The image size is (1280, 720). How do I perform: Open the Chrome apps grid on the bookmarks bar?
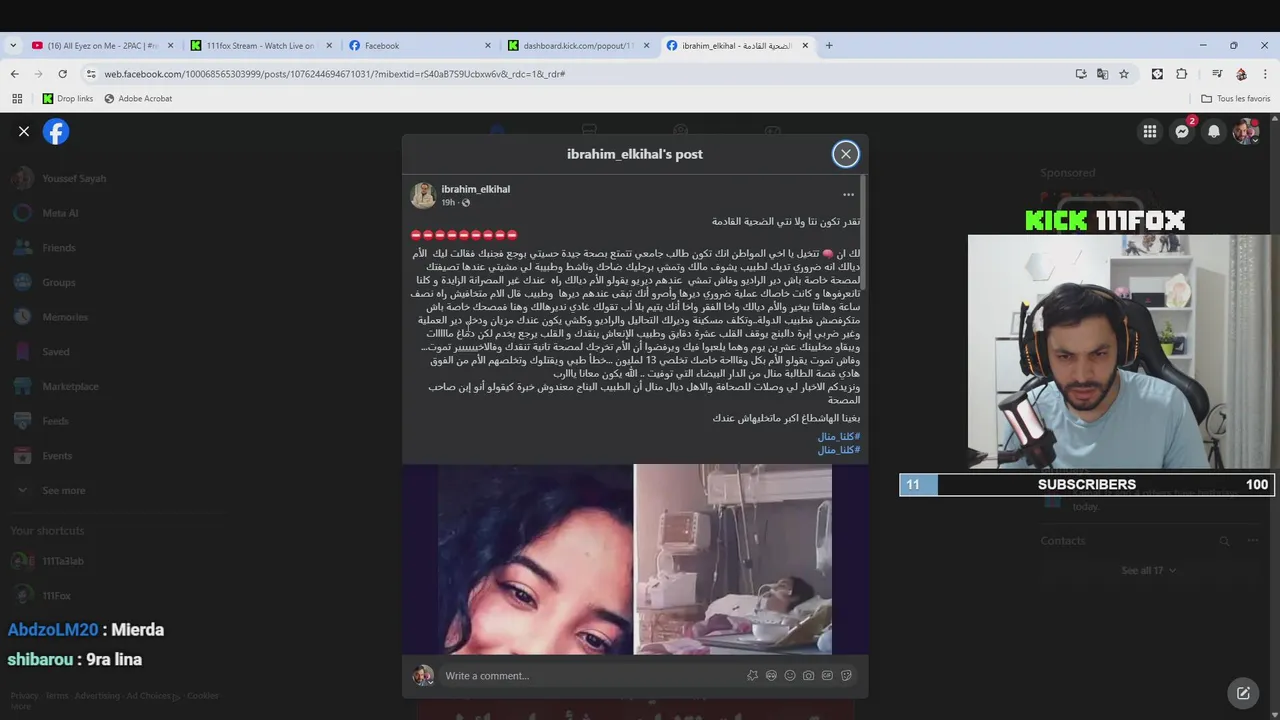pos(17,98)
